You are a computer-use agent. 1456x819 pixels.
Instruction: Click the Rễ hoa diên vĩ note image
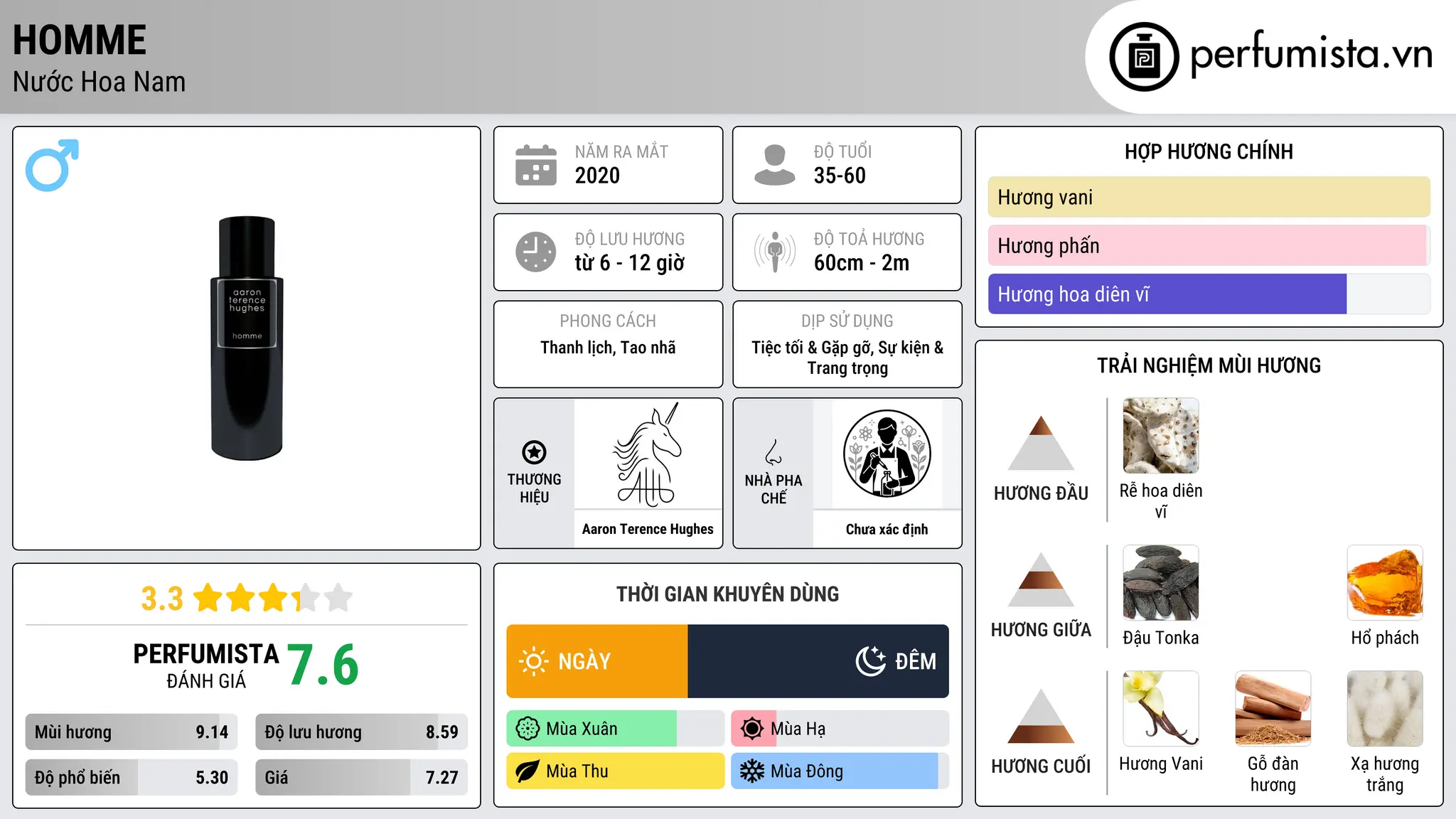[x=1161, y=436]
